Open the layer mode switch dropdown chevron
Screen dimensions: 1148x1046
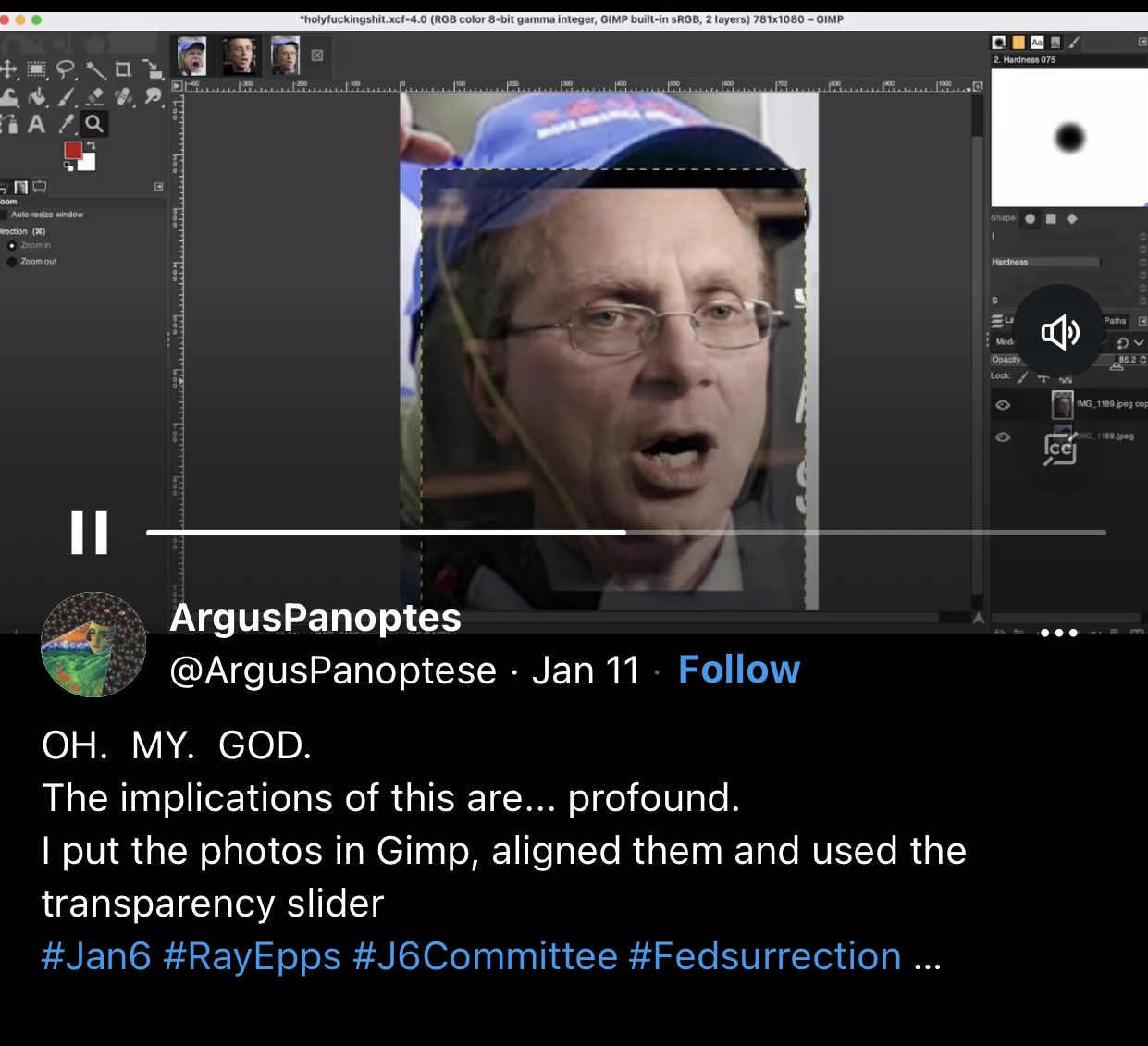[1139, 342]
